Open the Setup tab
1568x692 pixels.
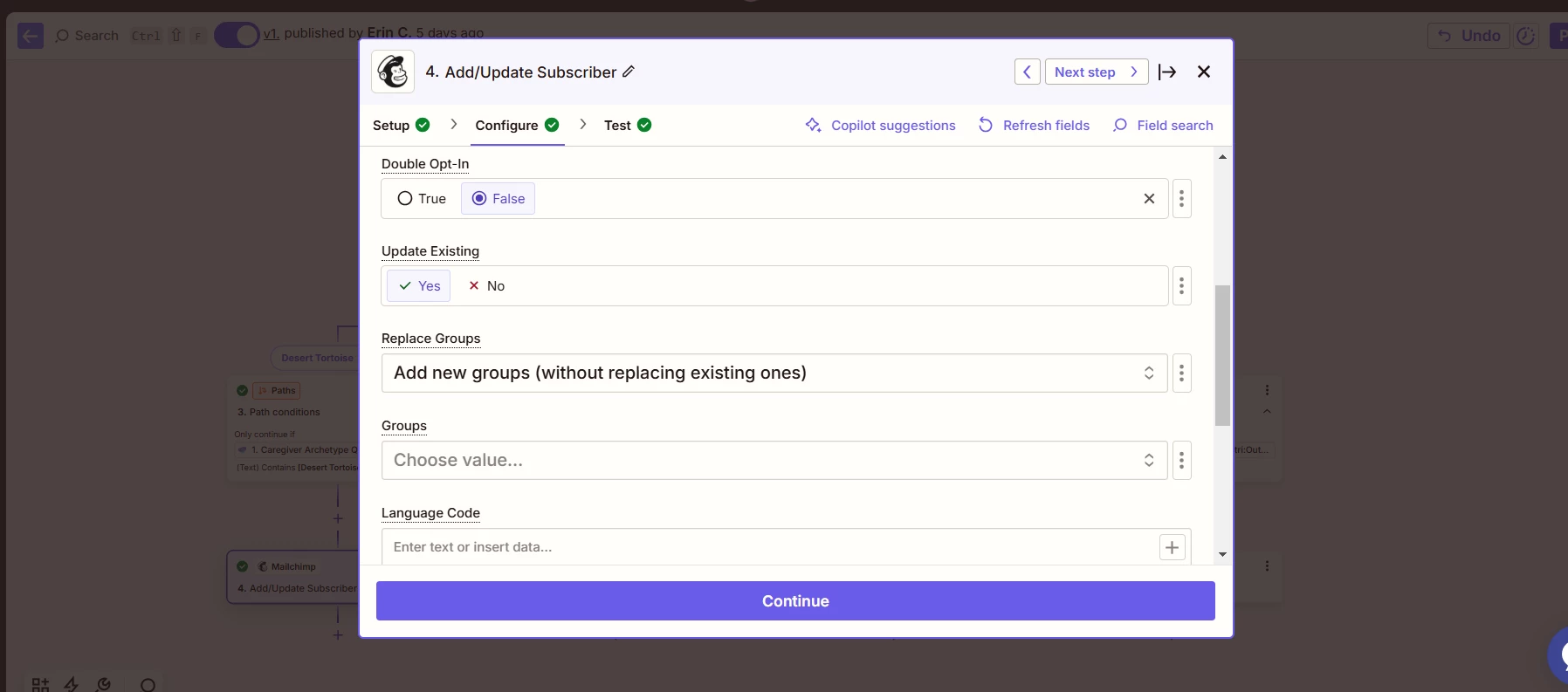(401, 125)
